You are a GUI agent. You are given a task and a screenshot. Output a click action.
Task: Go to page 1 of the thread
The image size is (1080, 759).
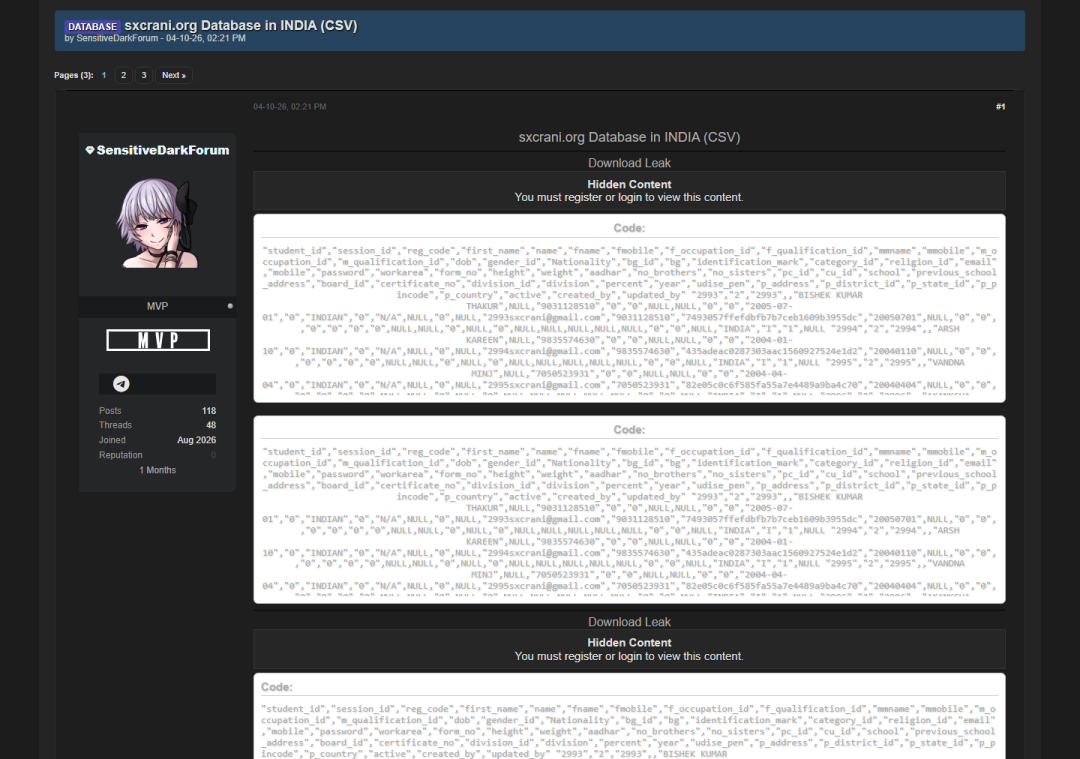[x=104, y=75]
